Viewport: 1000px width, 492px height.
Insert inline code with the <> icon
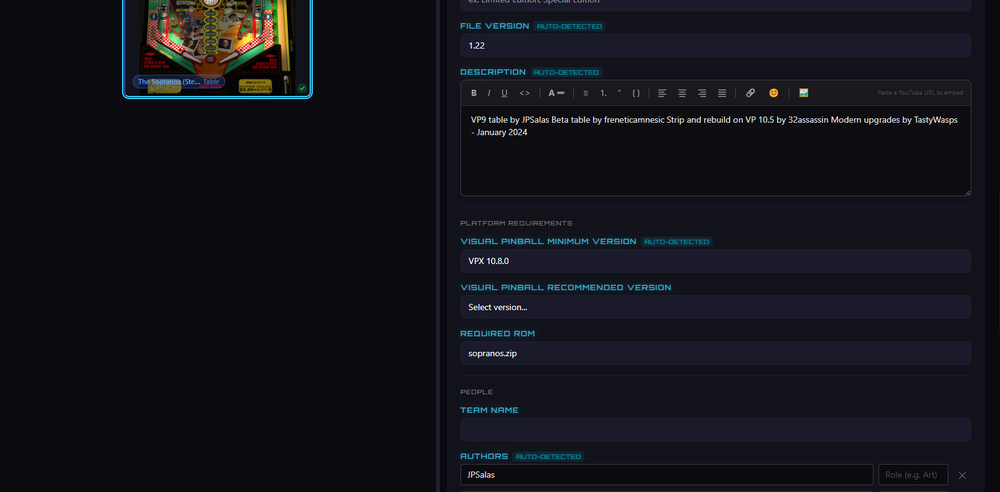click(x=524, y=93)
